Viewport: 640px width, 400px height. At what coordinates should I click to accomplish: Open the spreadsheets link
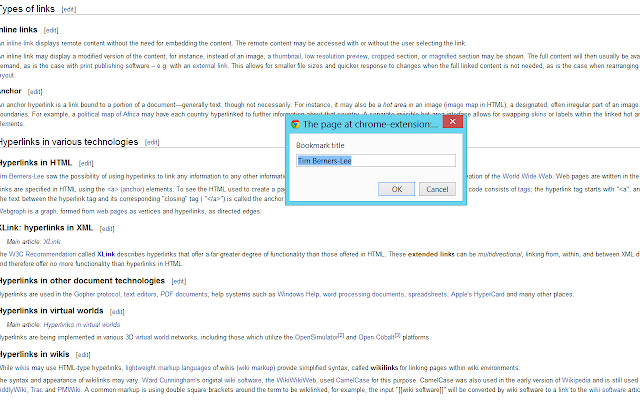pos(427,294)
